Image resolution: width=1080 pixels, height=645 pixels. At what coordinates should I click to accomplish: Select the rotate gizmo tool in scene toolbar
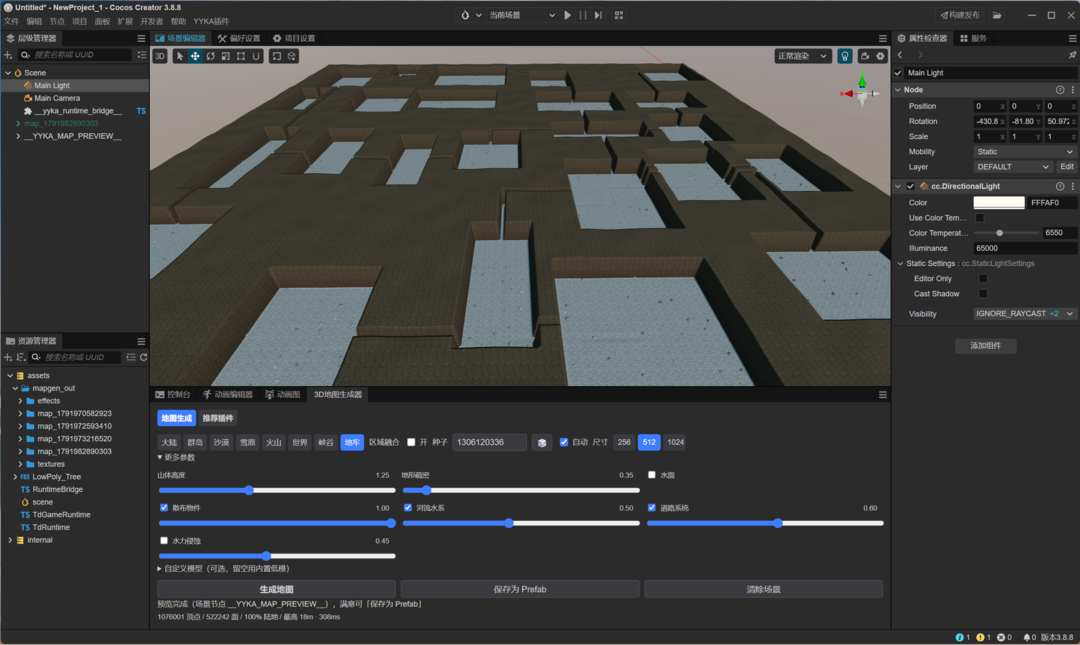coord(210,57)
